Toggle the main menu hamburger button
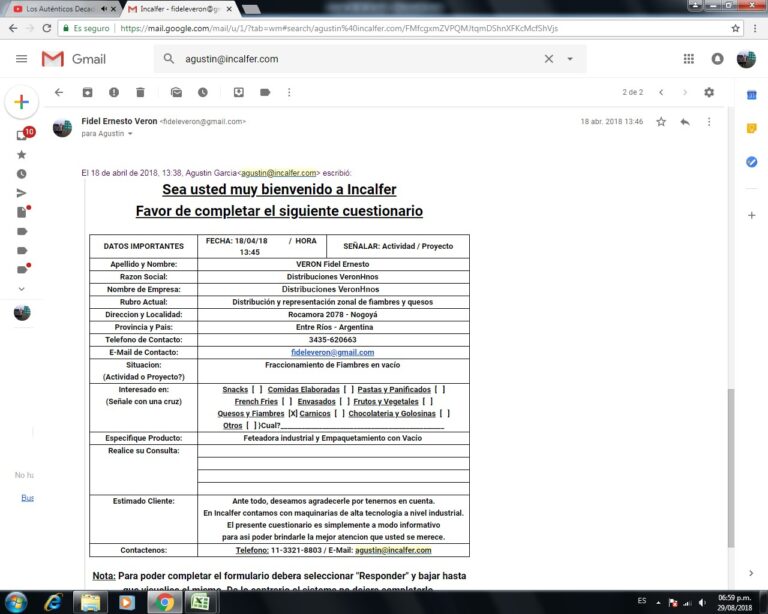The image size is (768, 614). 21,59
